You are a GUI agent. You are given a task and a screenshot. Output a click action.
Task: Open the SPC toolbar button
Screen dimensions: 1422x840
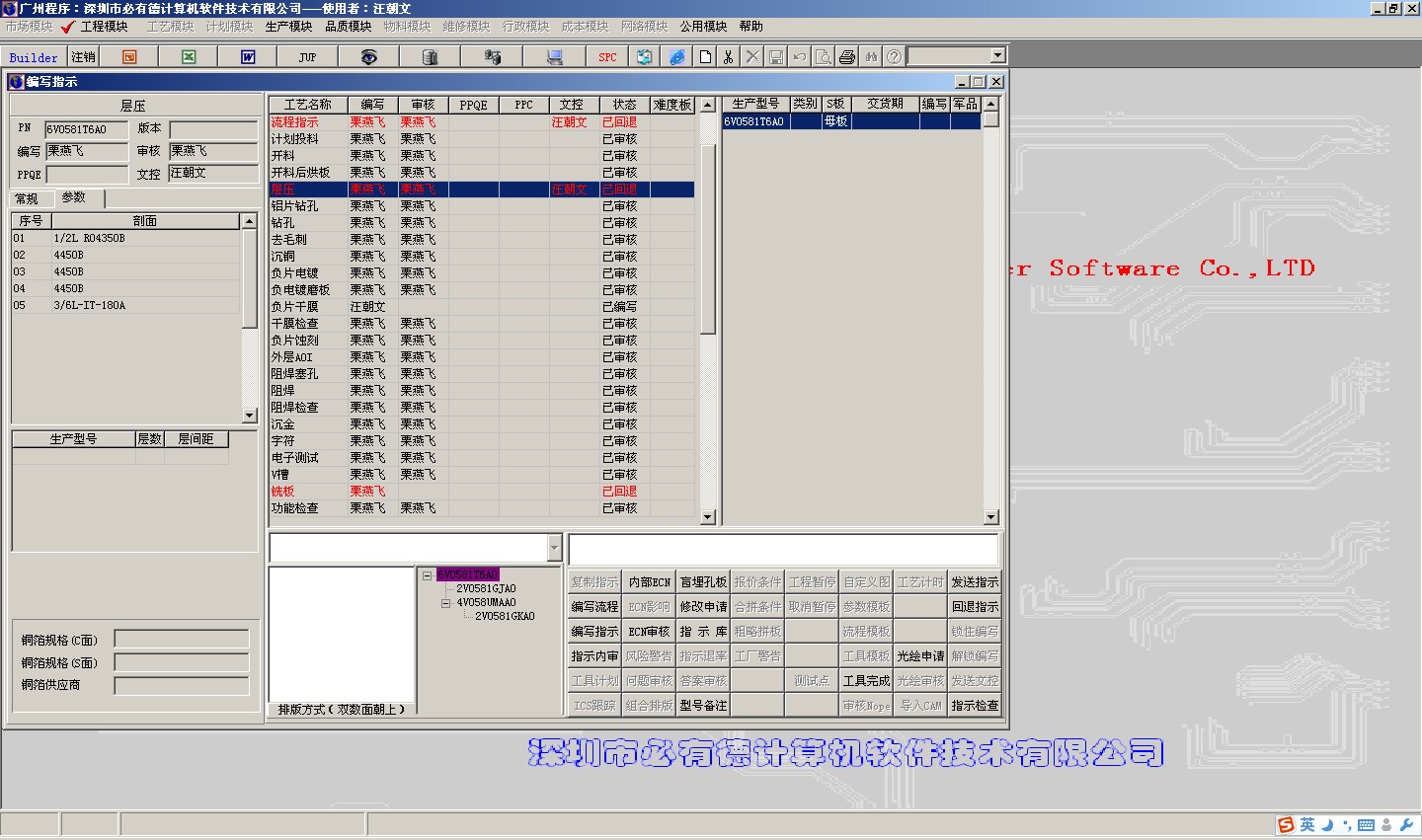(x=607, y=57)
